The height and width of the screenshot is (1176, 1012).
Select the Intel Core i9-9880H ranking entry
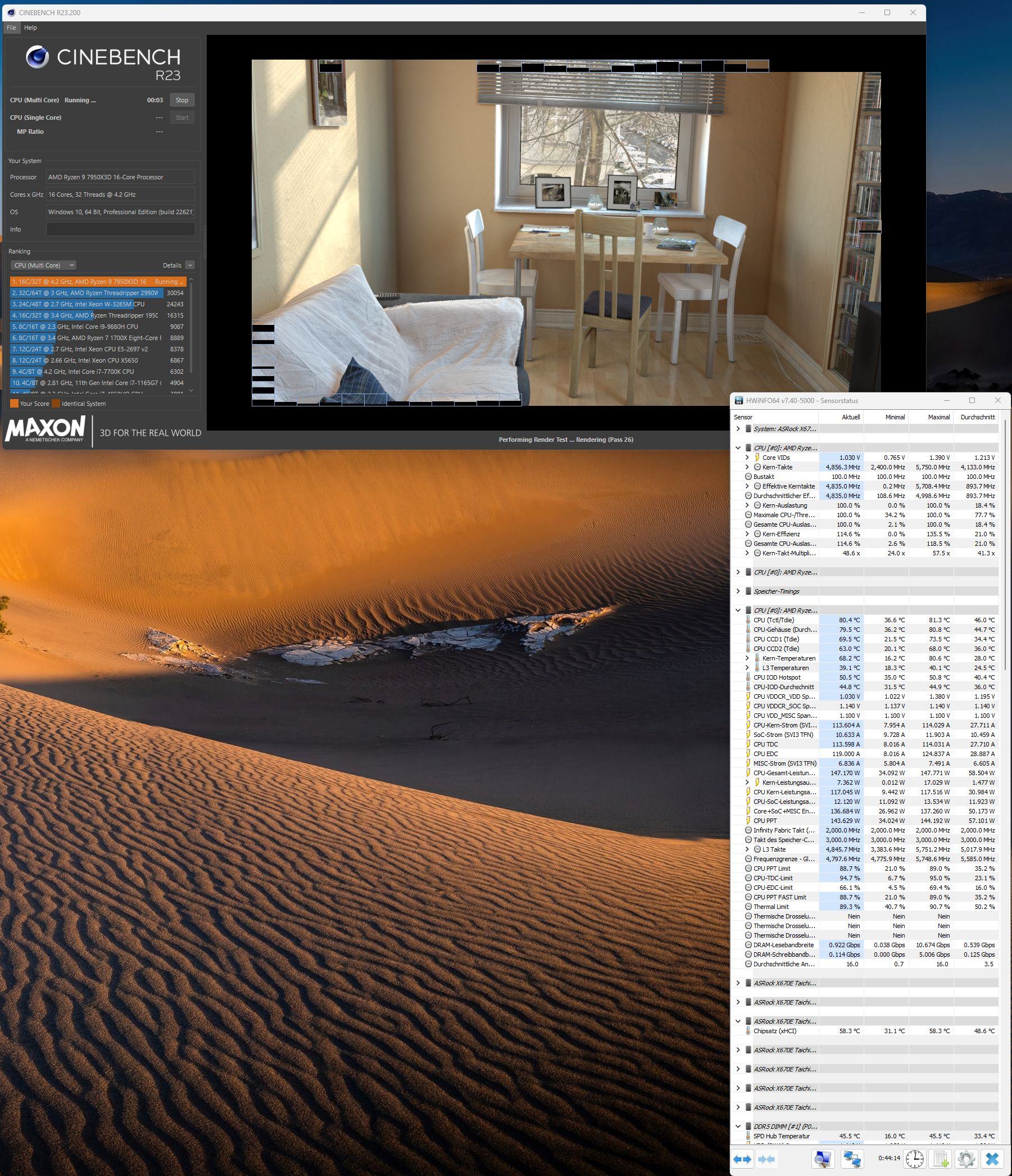pyautogui.click(x=98, y=327)
